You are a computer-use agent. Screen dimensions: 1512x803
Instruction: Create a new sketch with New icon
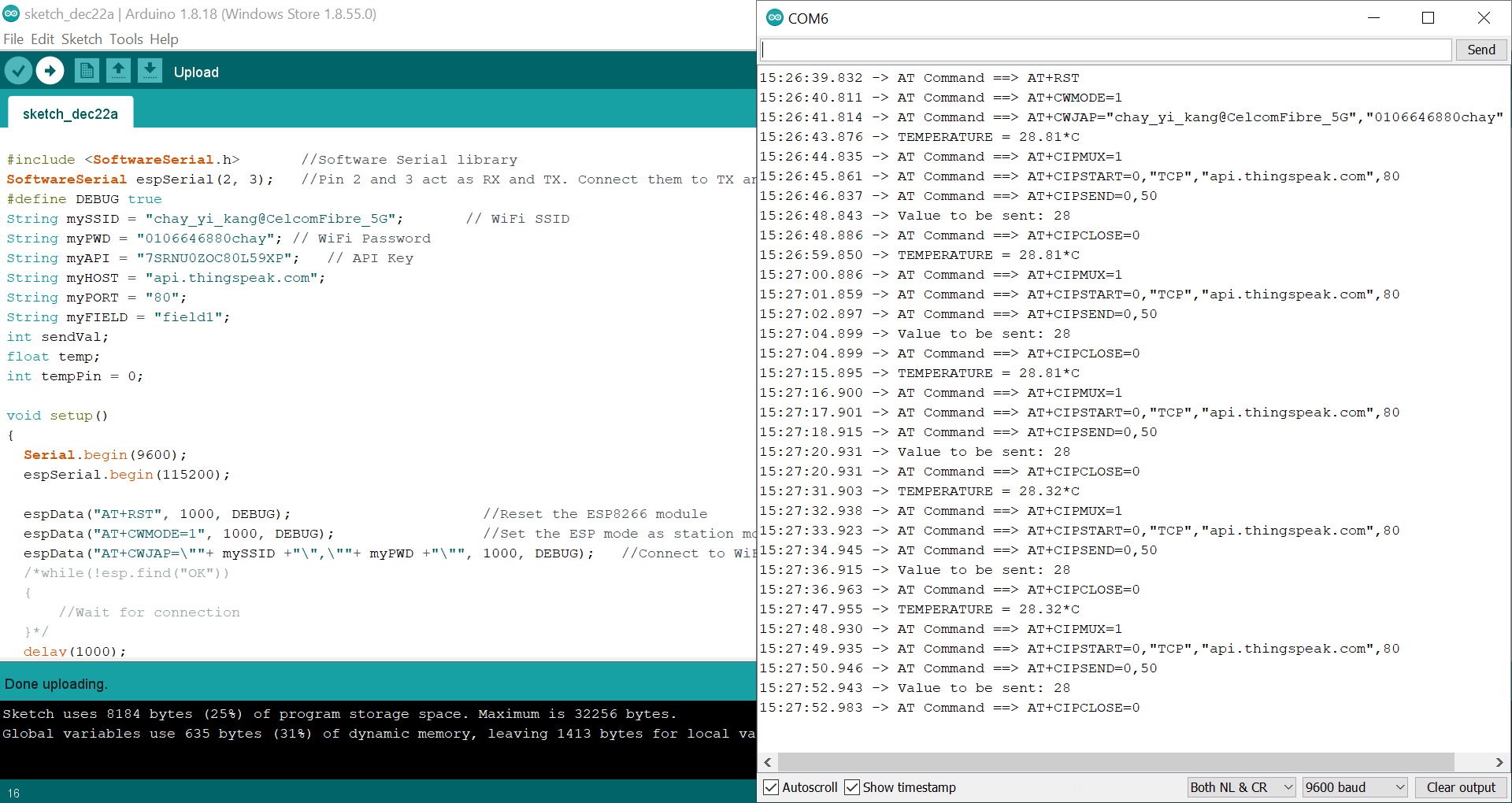coord(87,71)
